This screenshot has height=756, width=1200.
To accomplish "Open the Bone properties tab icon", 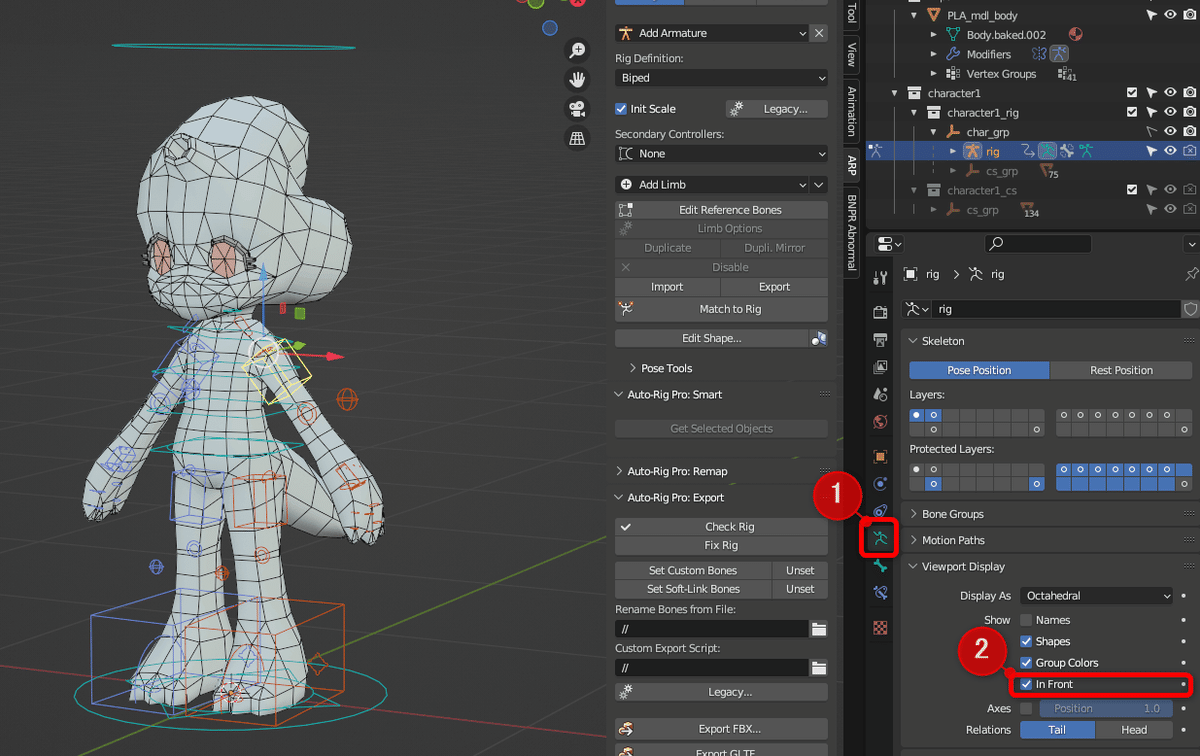I will [880, 566].
